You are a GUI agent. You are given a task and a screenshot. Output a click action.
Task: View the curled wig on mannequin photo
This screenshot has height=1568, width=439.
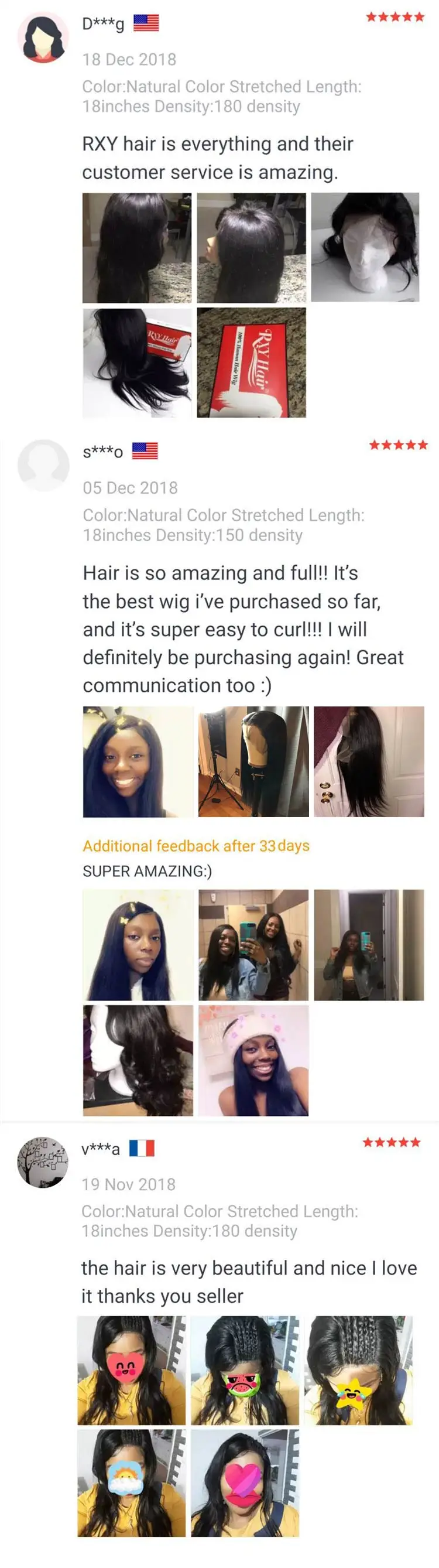coord(138,1060)
